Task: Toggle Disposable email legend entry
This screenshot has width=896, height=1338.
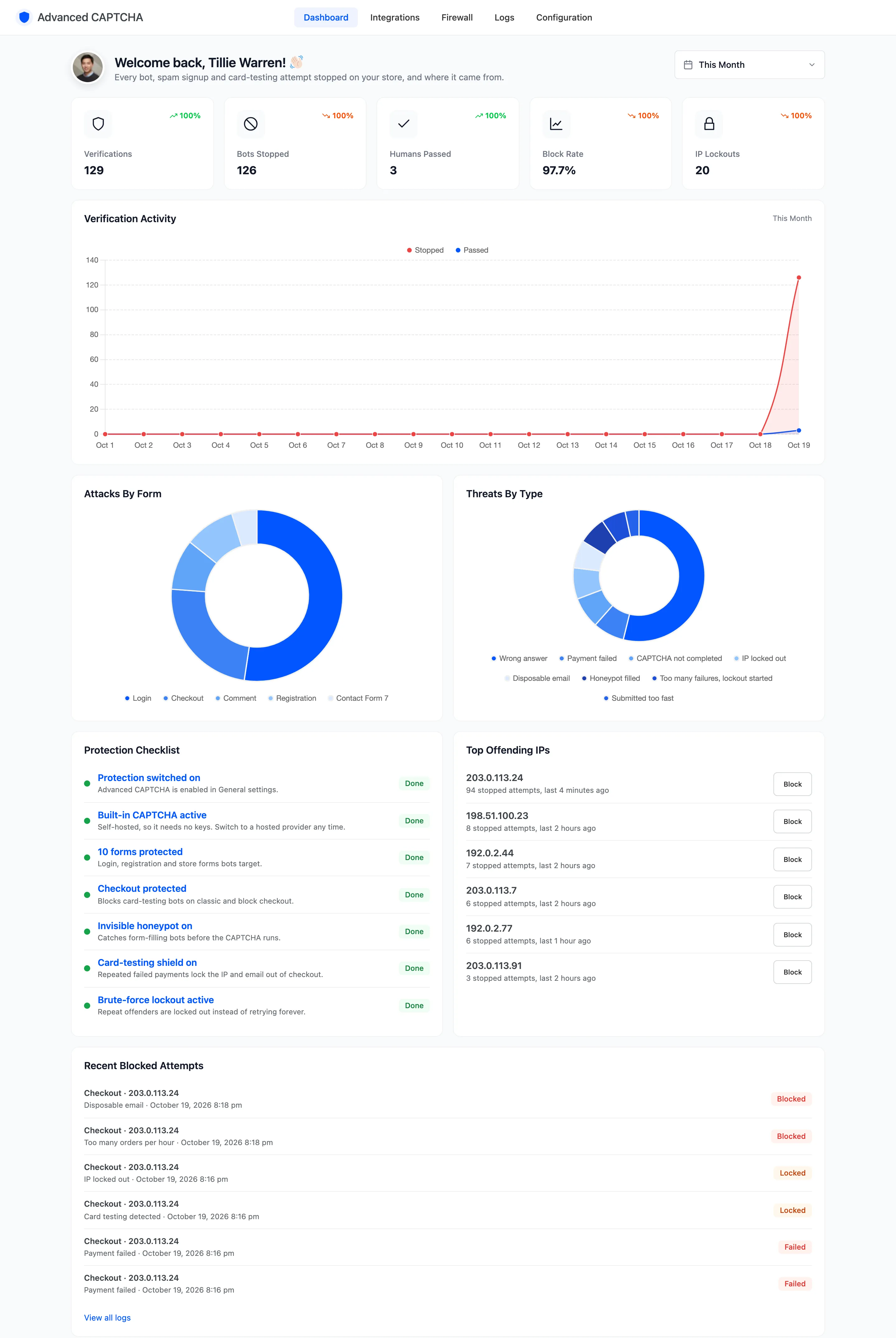Action: [x=537, y=678]
